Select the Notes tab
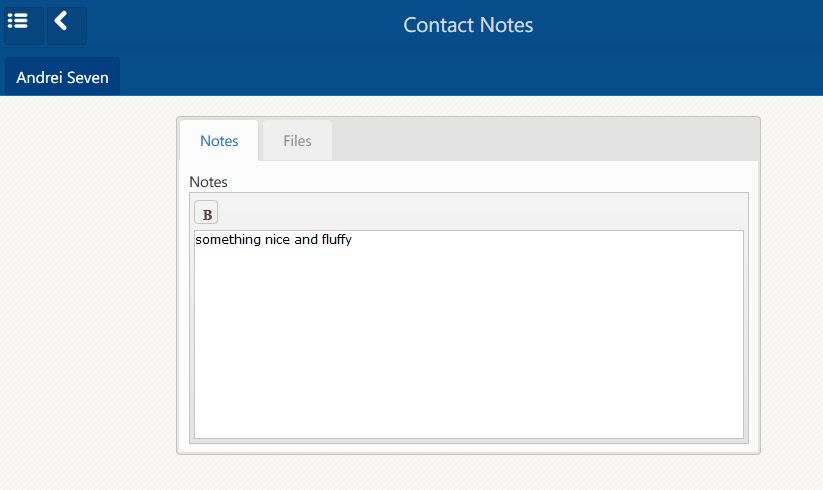This screenshot has height=490, width=823. 219,141
